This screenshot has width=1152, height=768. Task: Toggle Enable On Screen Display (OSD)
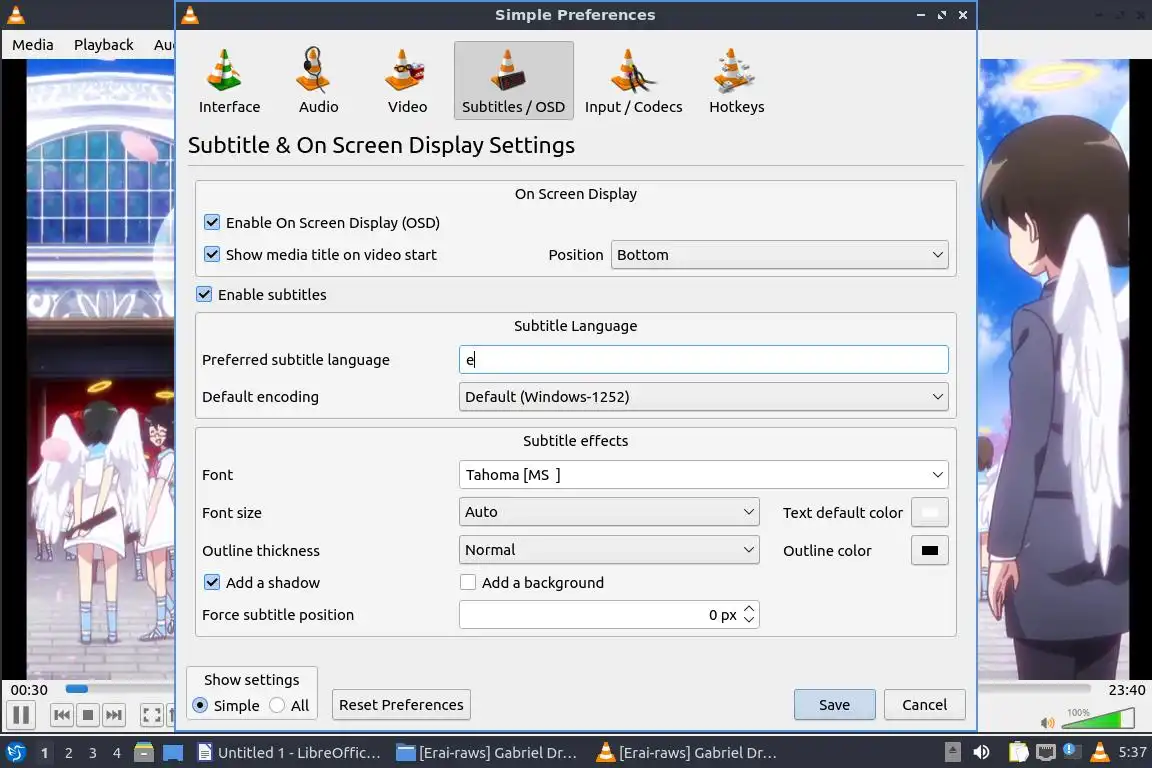coord(212,222)
